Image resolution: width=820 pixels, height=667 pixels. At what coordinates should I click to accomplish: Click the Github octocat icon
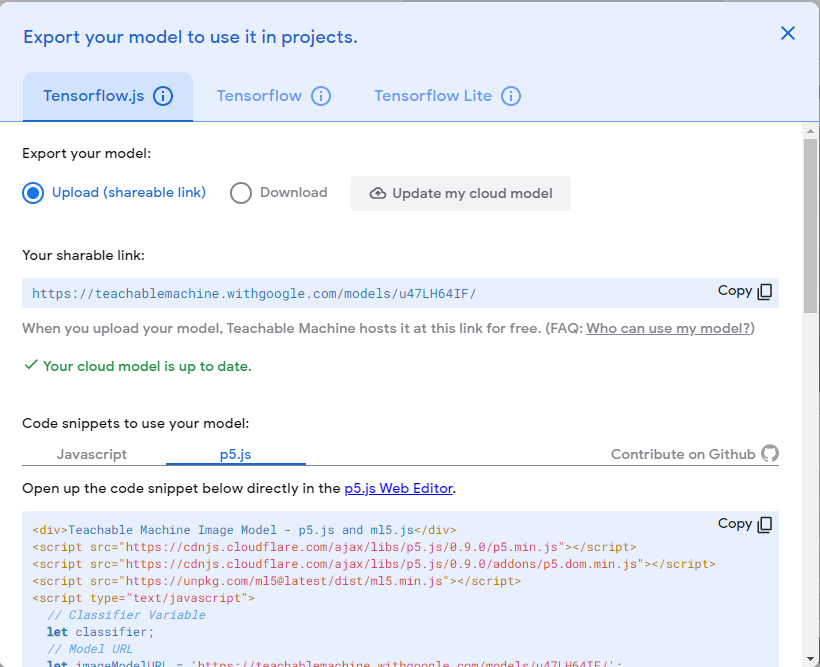click(x=770, y=454)
